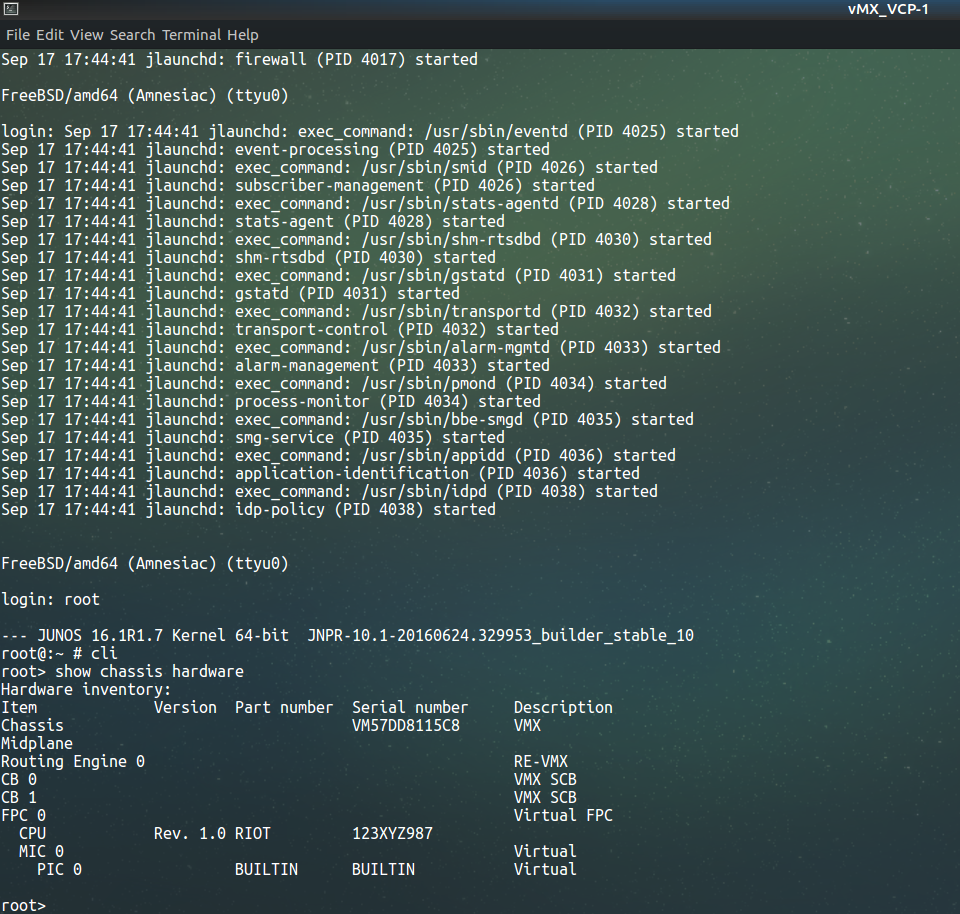Click the 'Serial number' column header

[x=409, y=707]
